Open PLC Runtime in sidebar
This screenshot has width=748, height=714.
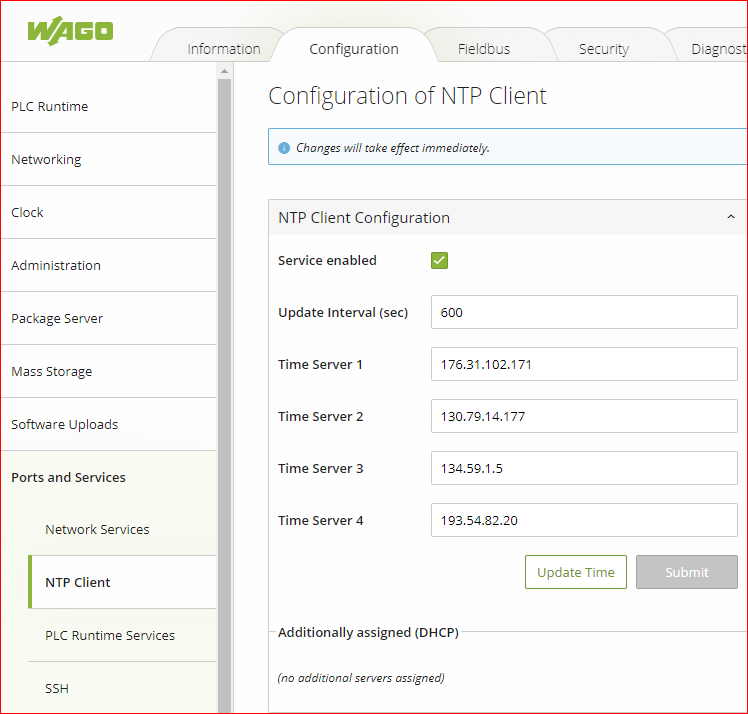pos(50,107)
